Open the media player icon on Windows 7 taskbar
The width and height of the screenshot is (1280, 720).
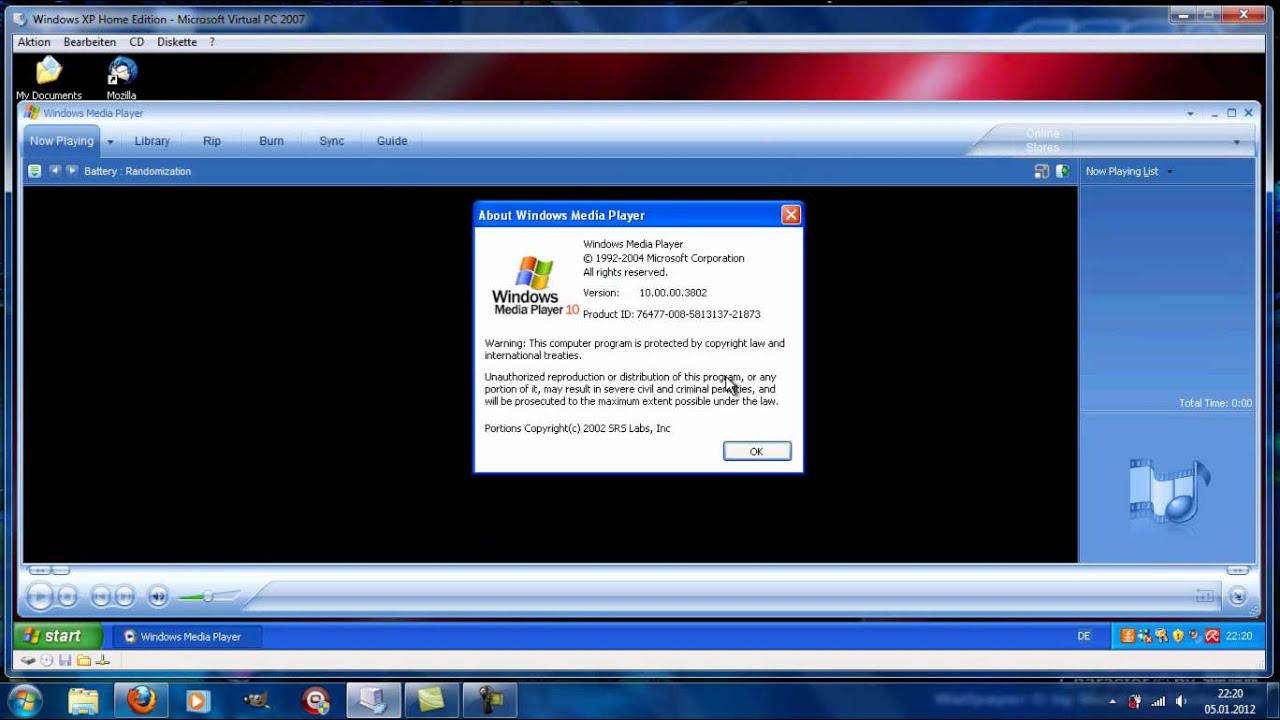pyautogui.click(x=197, y=700)
